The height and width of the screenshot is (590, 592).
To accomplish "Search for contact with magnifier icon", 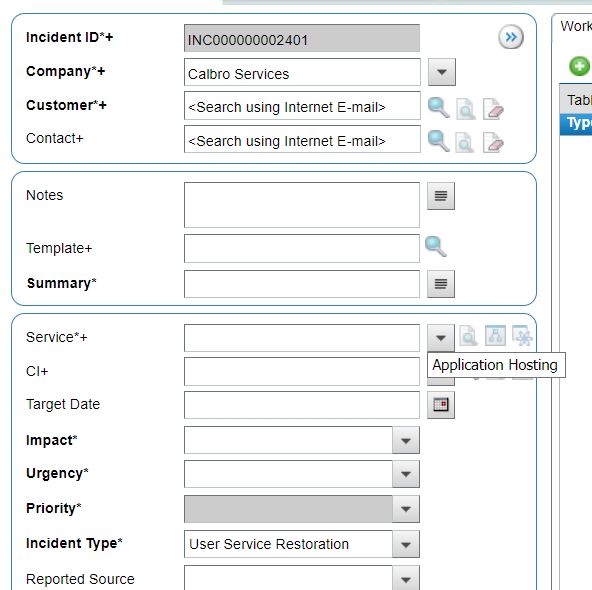I will pyautogui.click(x=438, y=141).
